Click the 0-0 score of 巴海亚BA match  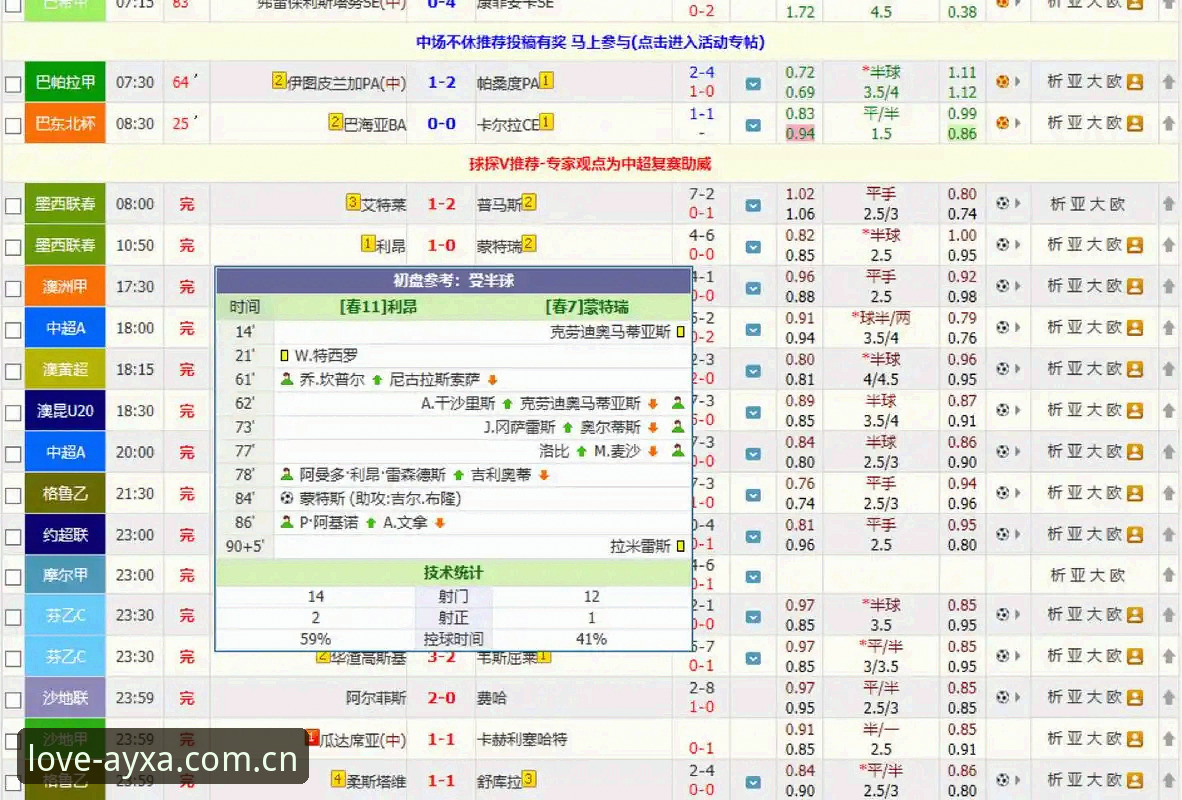(441, 124)
